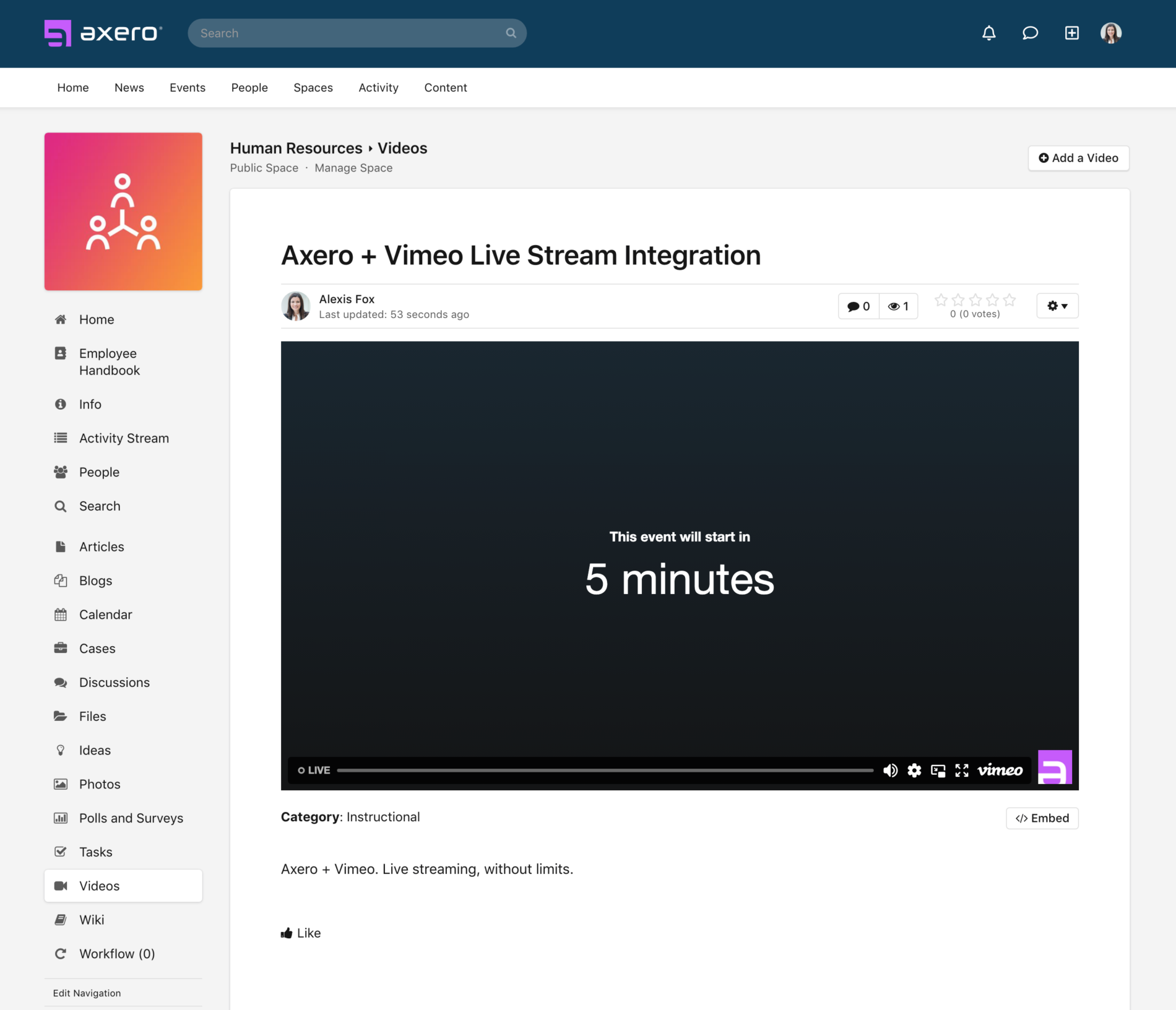Open the notifications bell icon
The width and height of the screenshot is (1176, 1010).
988,33
